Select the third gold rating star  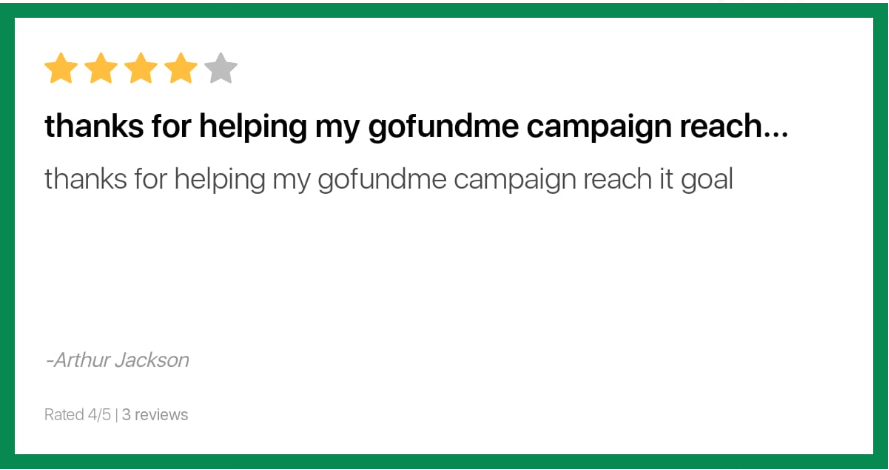click(x=141, y=69)
